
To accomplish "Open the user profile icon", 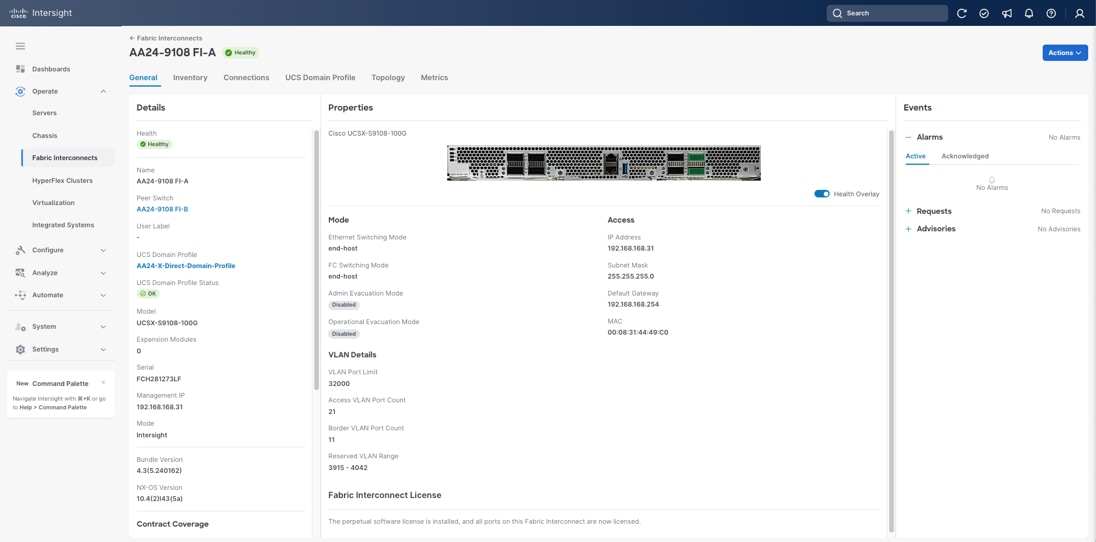I will pos(1079,13).
